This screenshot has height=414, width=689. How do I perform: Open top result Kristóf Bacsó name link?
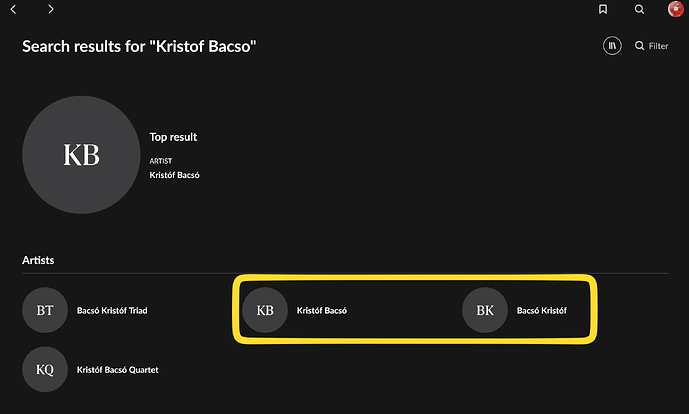[174, 175]
